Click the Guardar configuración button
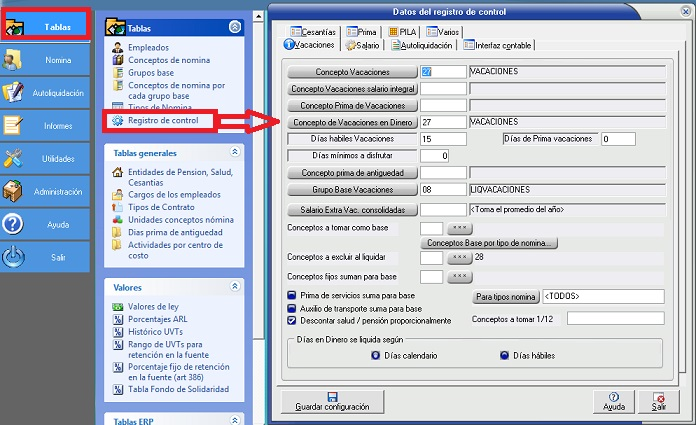The image size is (696, 425). pyautogui.click(x=333, y=401)
